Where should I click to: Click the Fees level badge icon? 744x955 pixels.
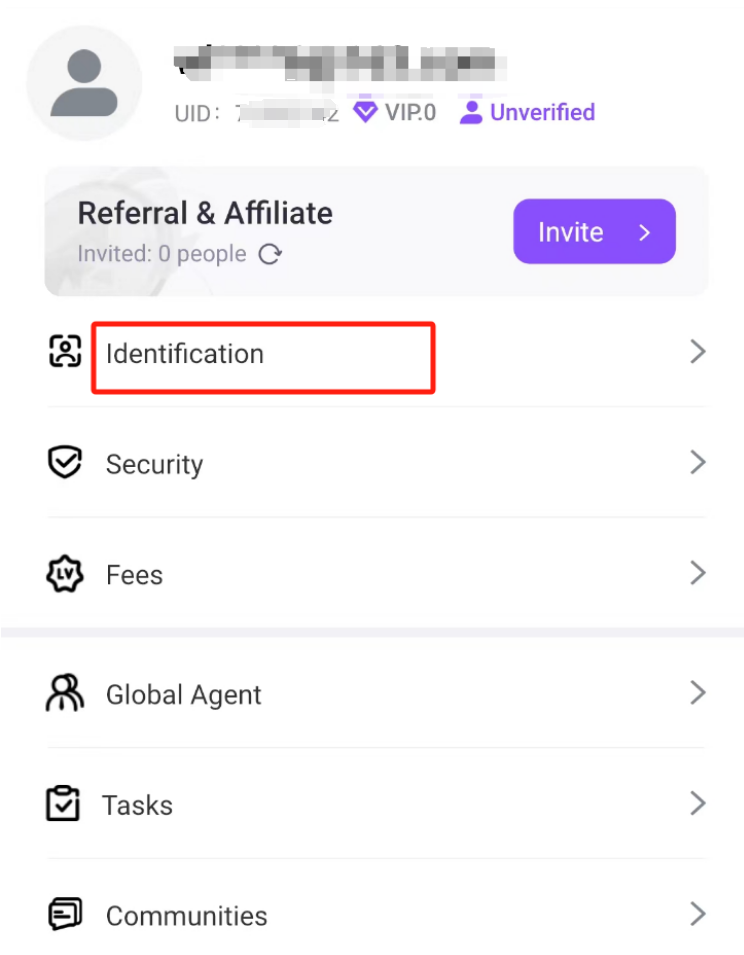[65, 574]
